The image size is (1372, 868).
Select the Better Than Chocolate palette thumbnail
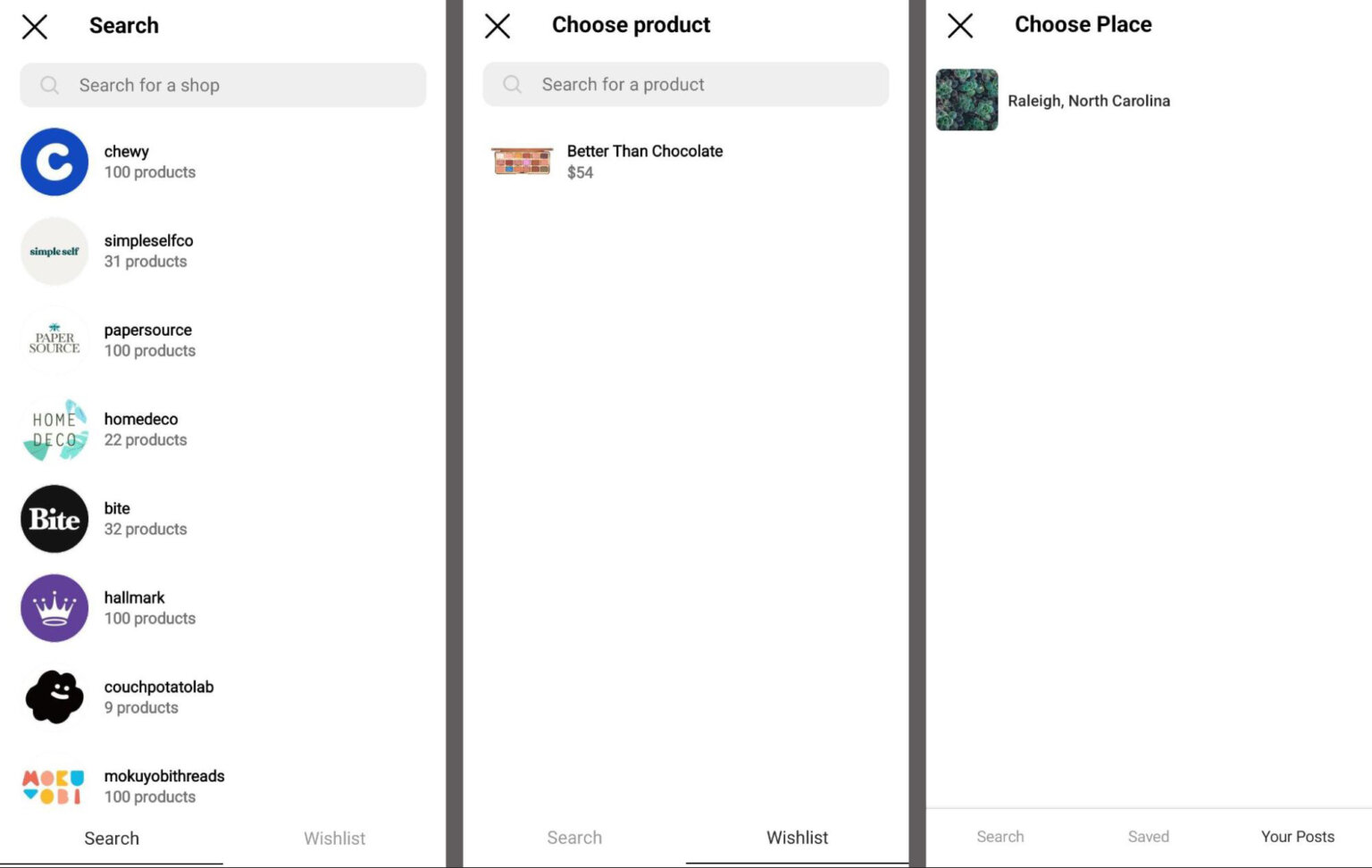click(x=523, y=162)
